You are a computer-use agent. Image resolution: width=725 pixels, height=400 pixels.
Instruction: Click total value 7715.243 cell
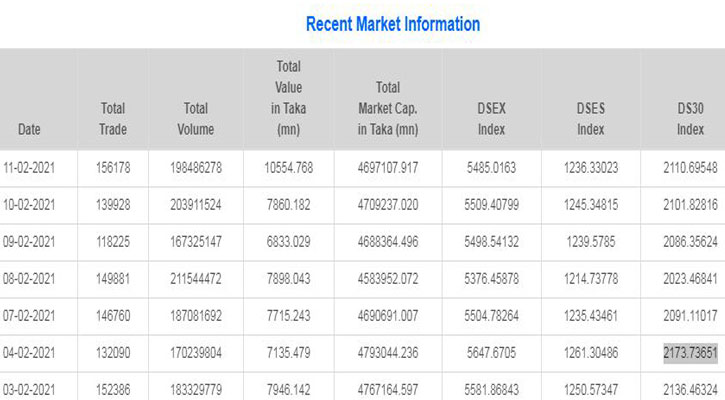(x=288, y=316)
